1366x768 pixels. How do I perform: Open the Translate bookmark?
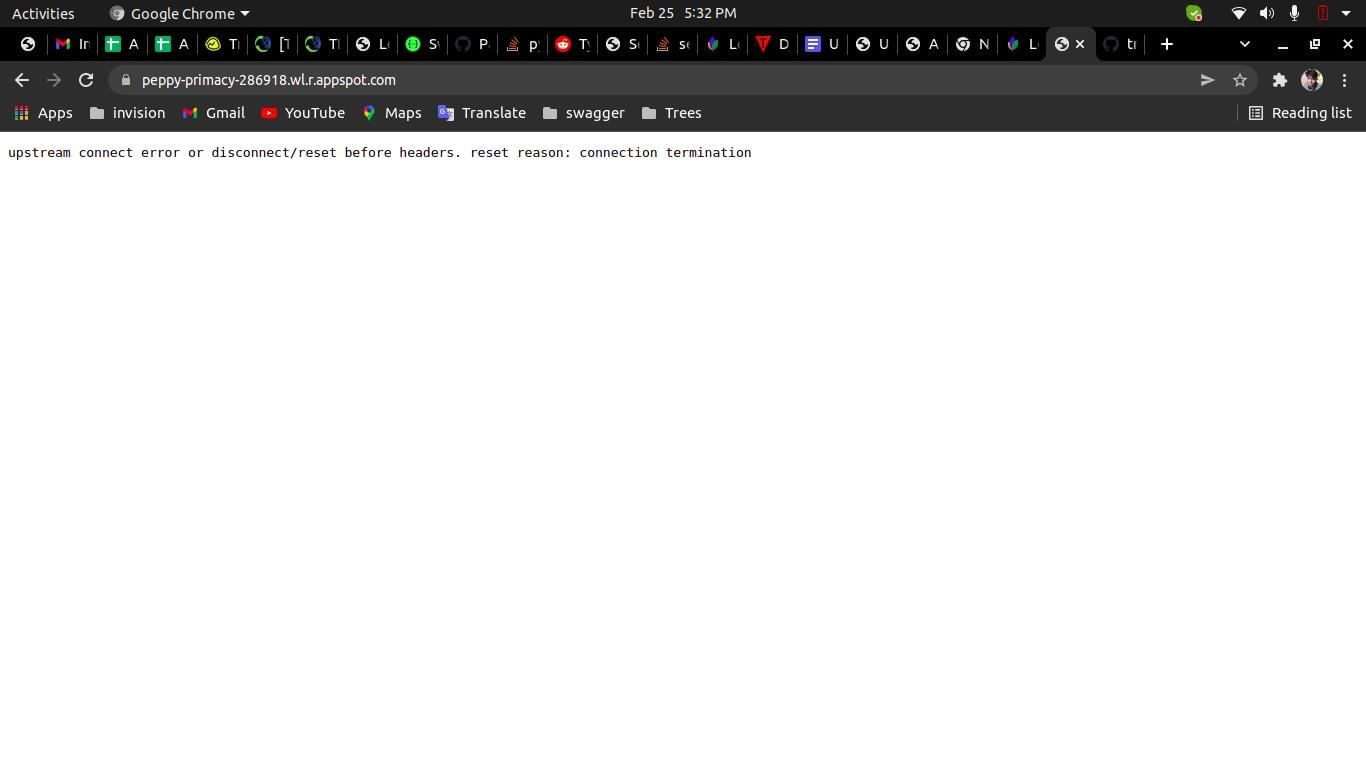[482, 113]
